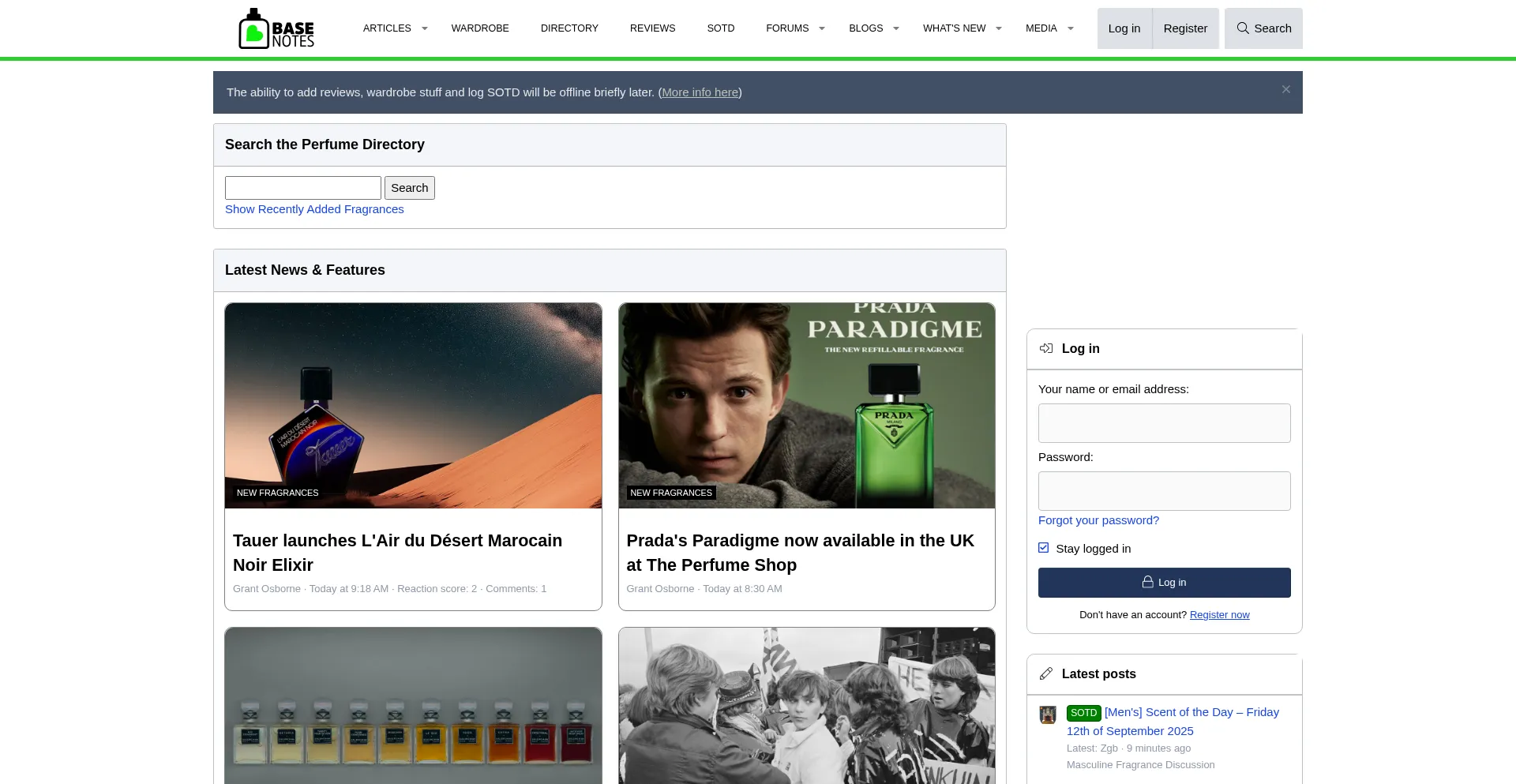This screenshot has height=784, width=1516.
Task: Click the Latest News & Features heading
Action: [x=305, y=270]
